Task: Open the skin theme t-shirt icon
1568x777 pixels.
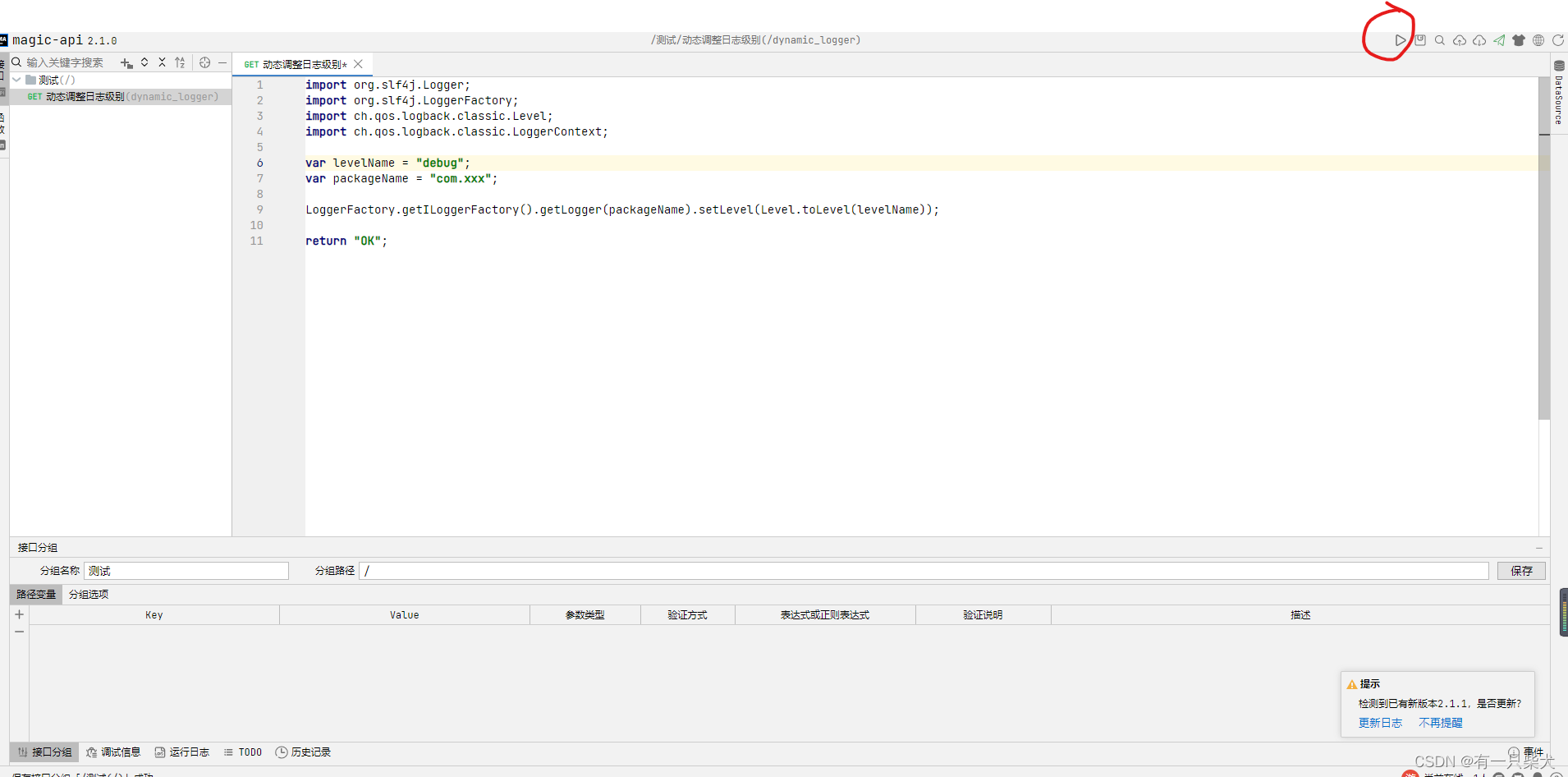Action: click(1519, 40)
